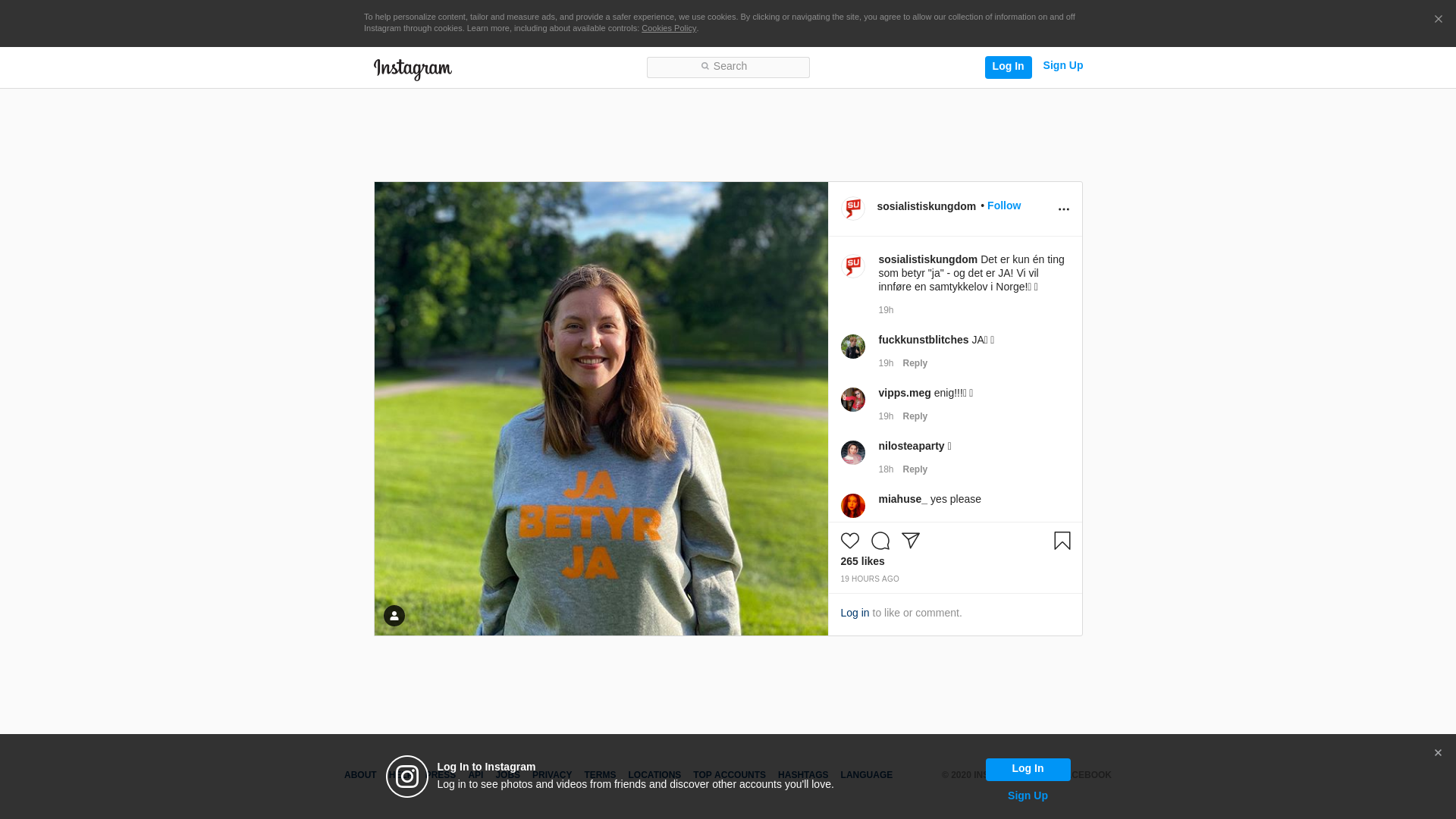This screenshot has height=819, width=1456.
Task: Dismiss the cookie notice banner
Action: click(1438, 19)
